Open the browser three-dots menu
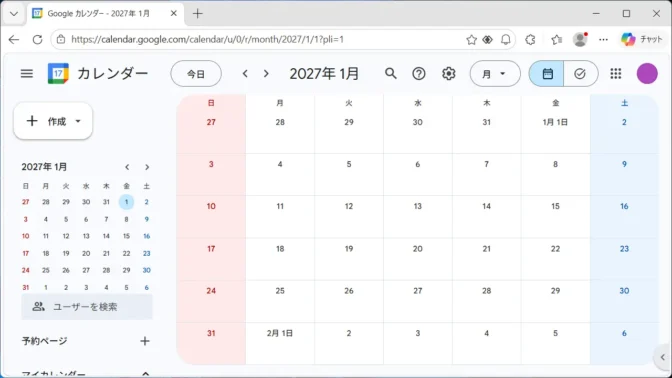 (x=603, y=39)
